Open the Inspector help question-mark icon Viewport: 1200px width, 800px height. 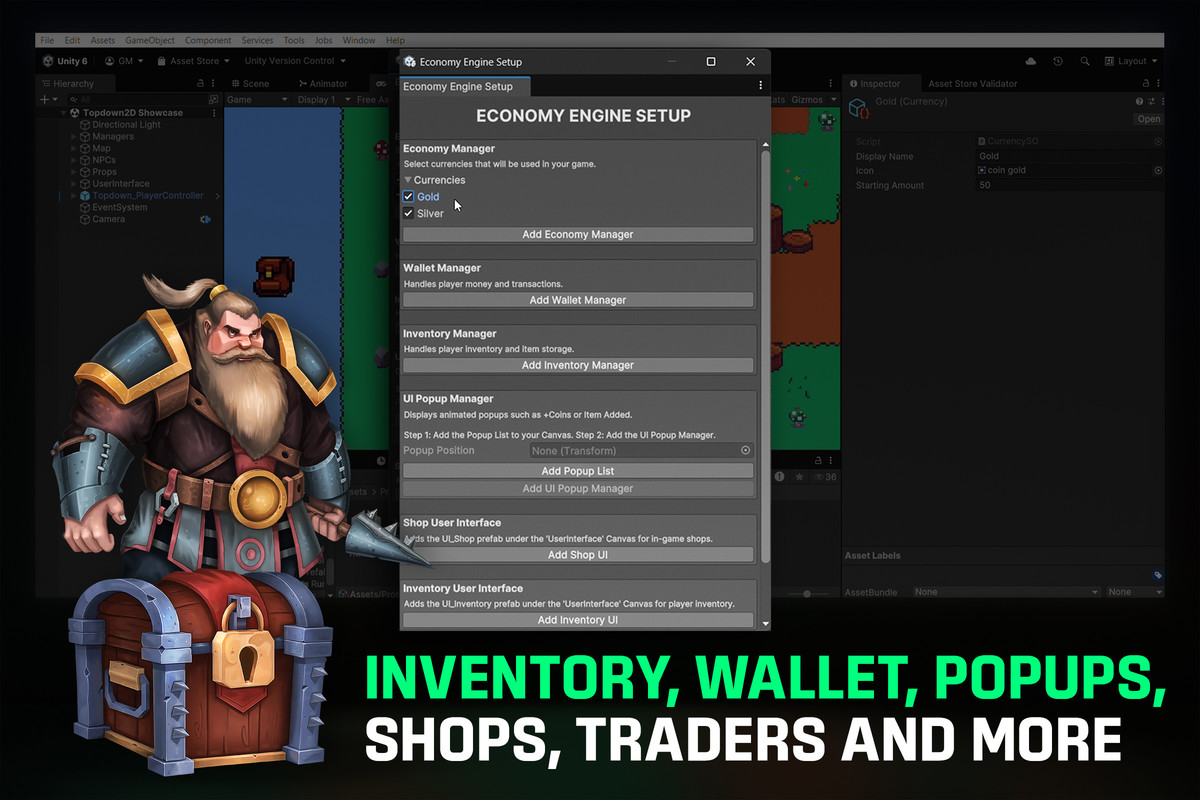tap(1139, 101)
